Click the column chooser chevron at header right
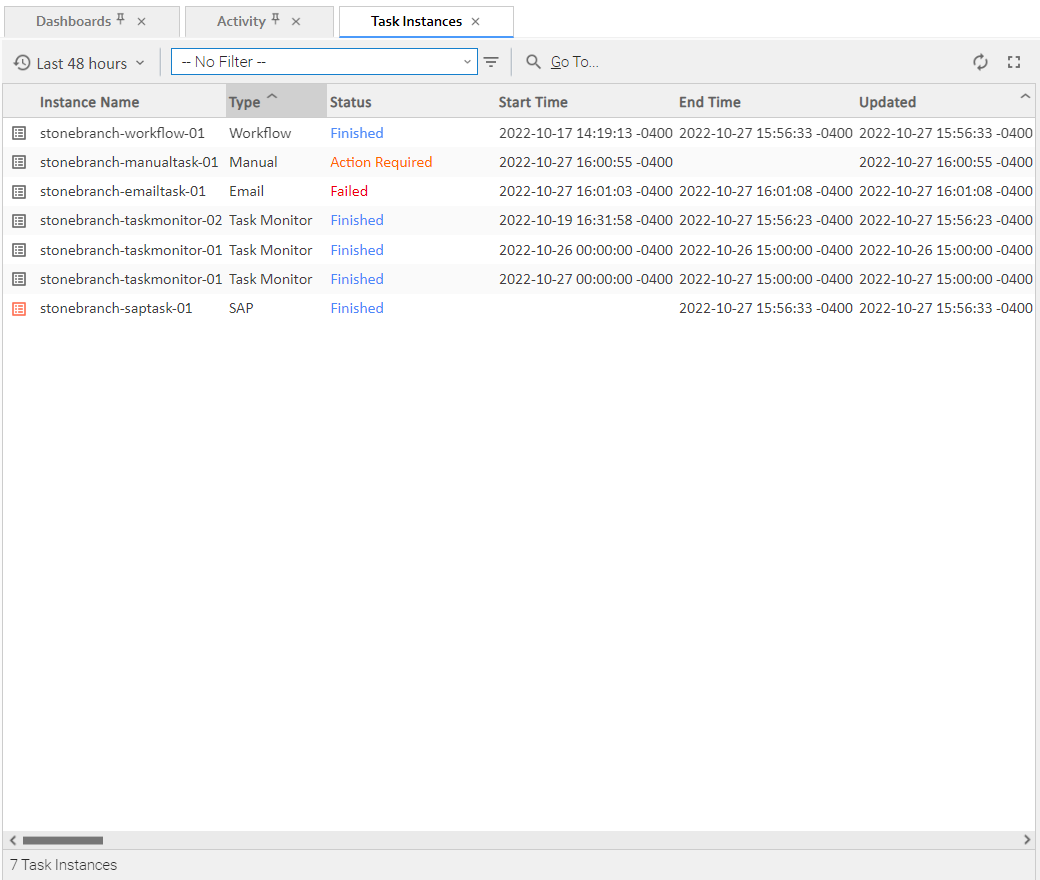The width and height of the screenshot is (1040, 880). pos(1024,96)
